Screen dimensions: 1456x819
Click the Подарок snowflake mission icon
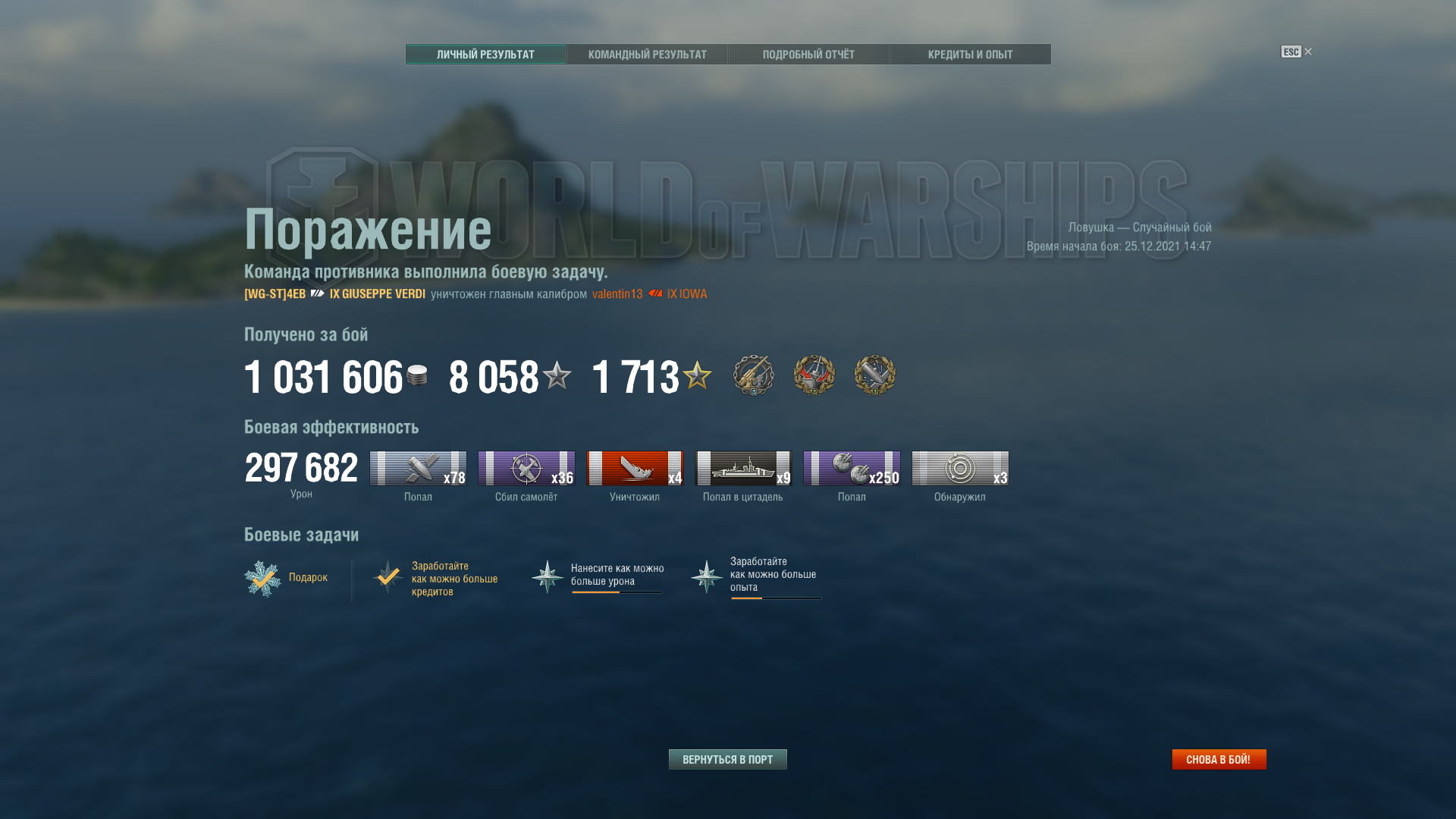pos(262,579)
